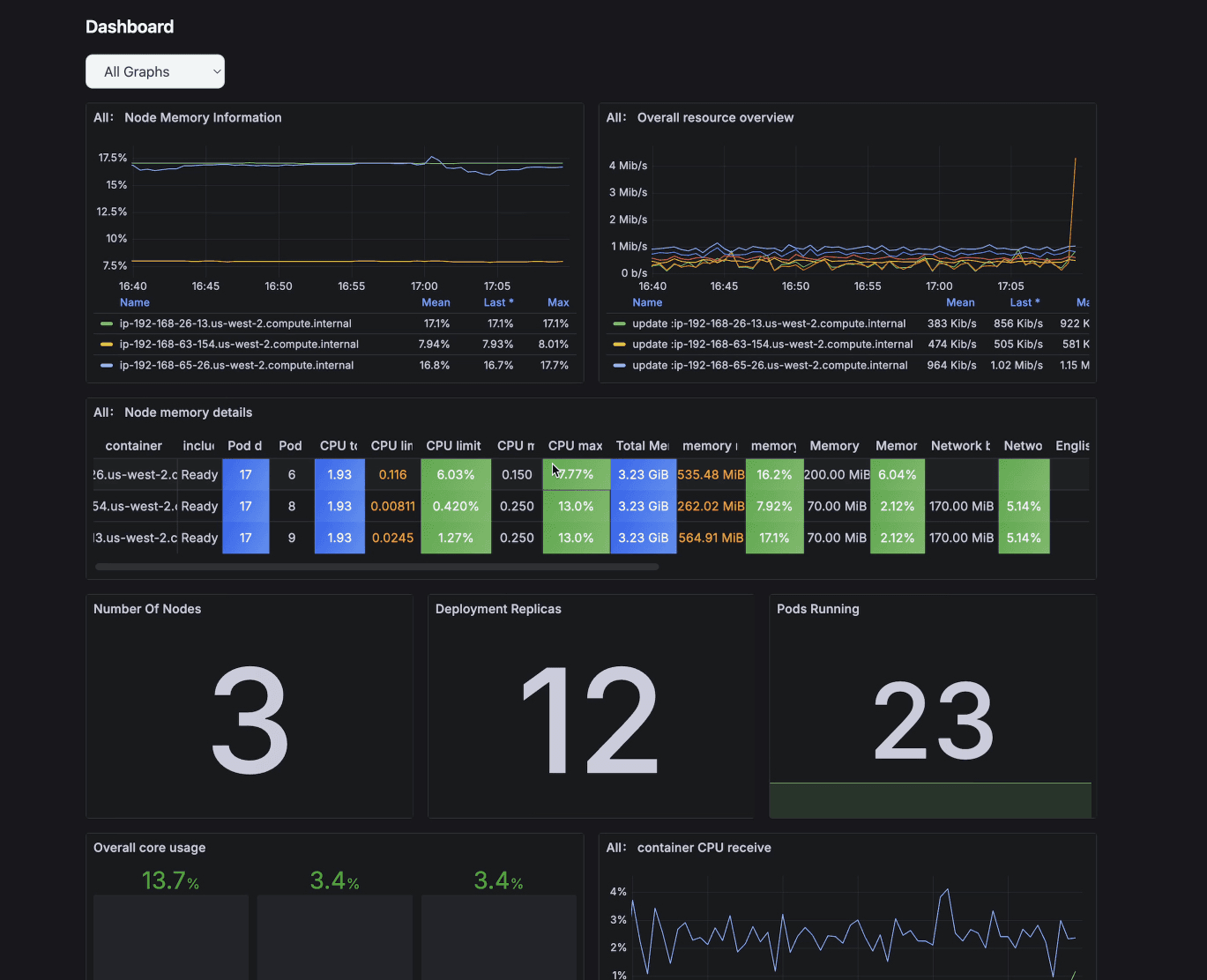Viewport: 1207px width, 980px height.
Task: Click the 13.7% core usage gauge value
Action: (x=170, y=880)
